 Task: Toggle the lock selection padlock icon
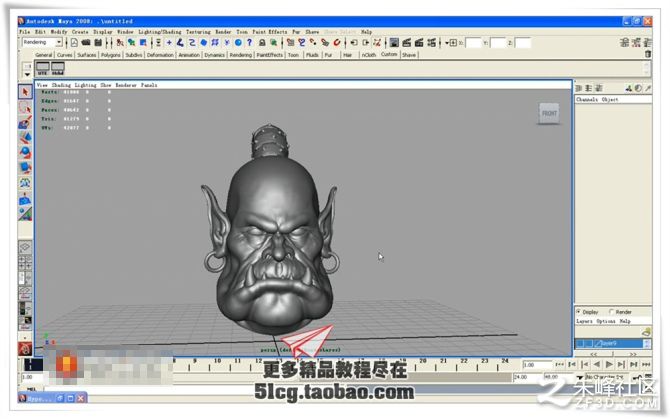(x=262, y=43)
